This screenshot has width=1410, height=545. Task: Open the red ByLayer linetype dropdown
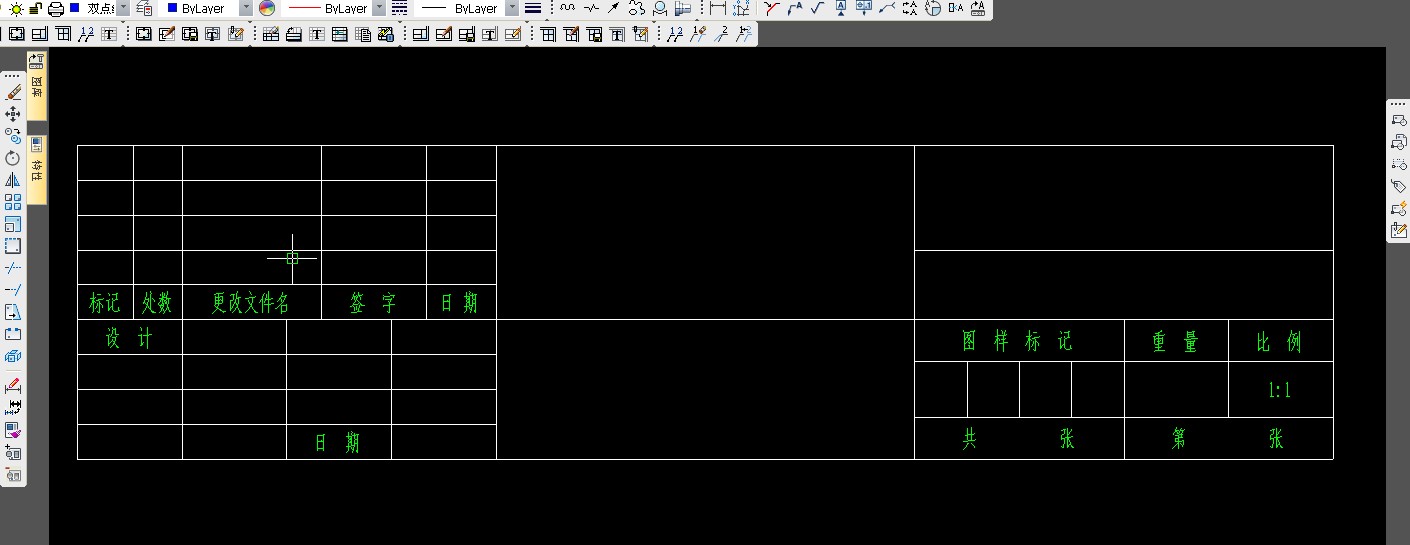click(379, 8)
